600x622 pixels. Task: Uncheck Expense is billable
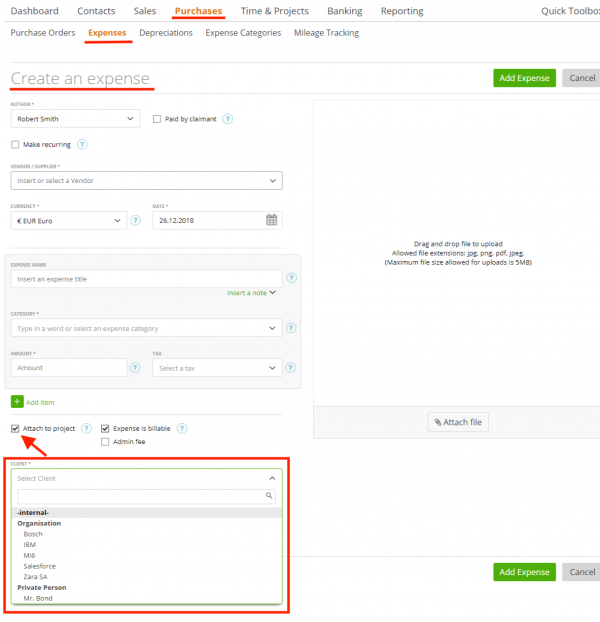pyautogui.click(x=105, y=428)
